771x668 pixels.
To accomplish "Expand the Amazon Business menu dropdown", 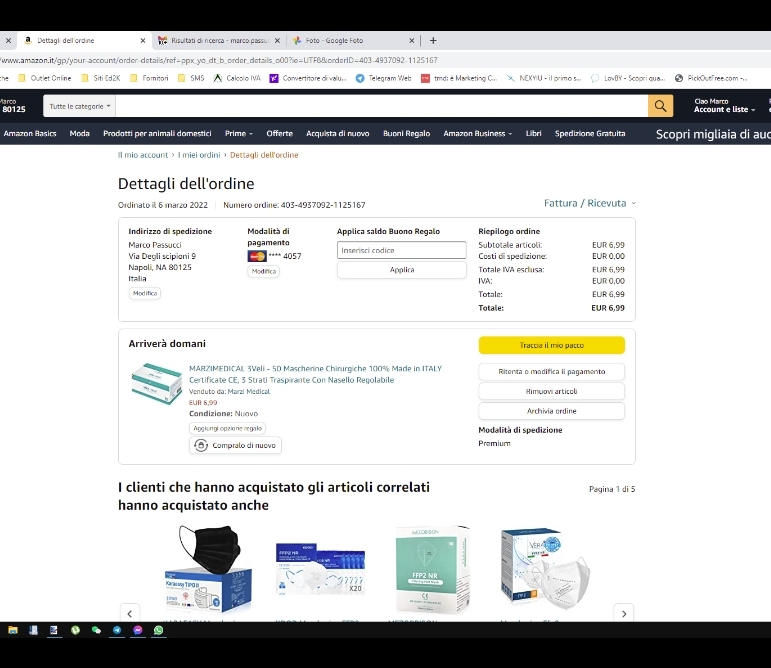I will pyautogui.click(x=477, y=134).
